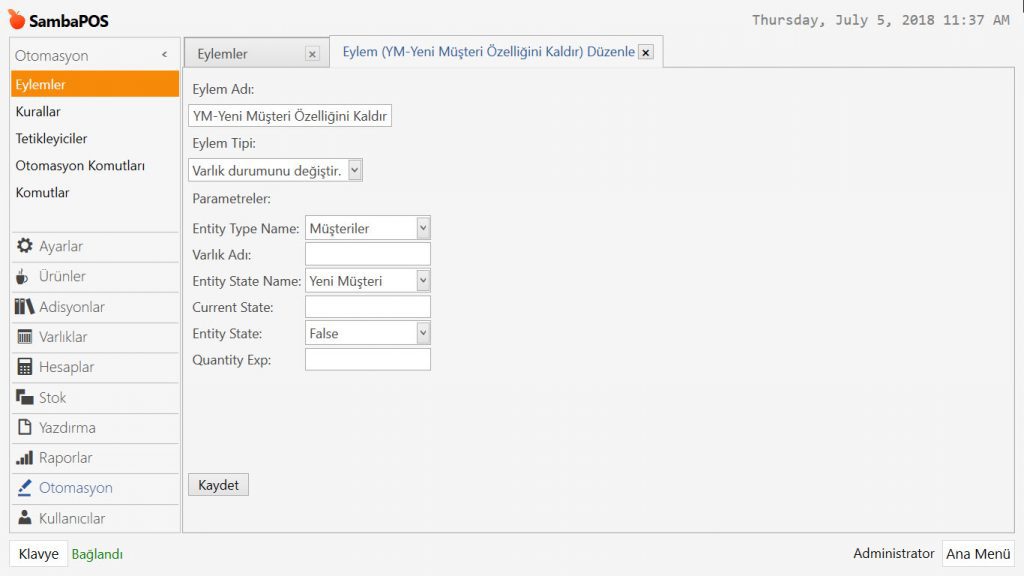
Task: Expand the Eylem Tipi dropdown
Action: pyautogui.click(x=355, y=171)
